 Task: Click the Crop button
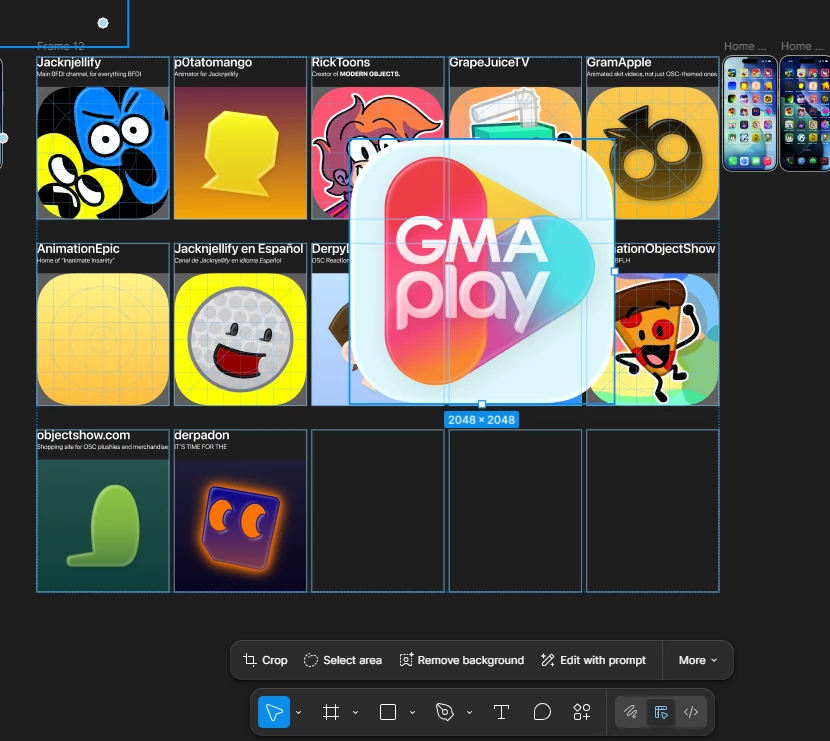[265, 660]
